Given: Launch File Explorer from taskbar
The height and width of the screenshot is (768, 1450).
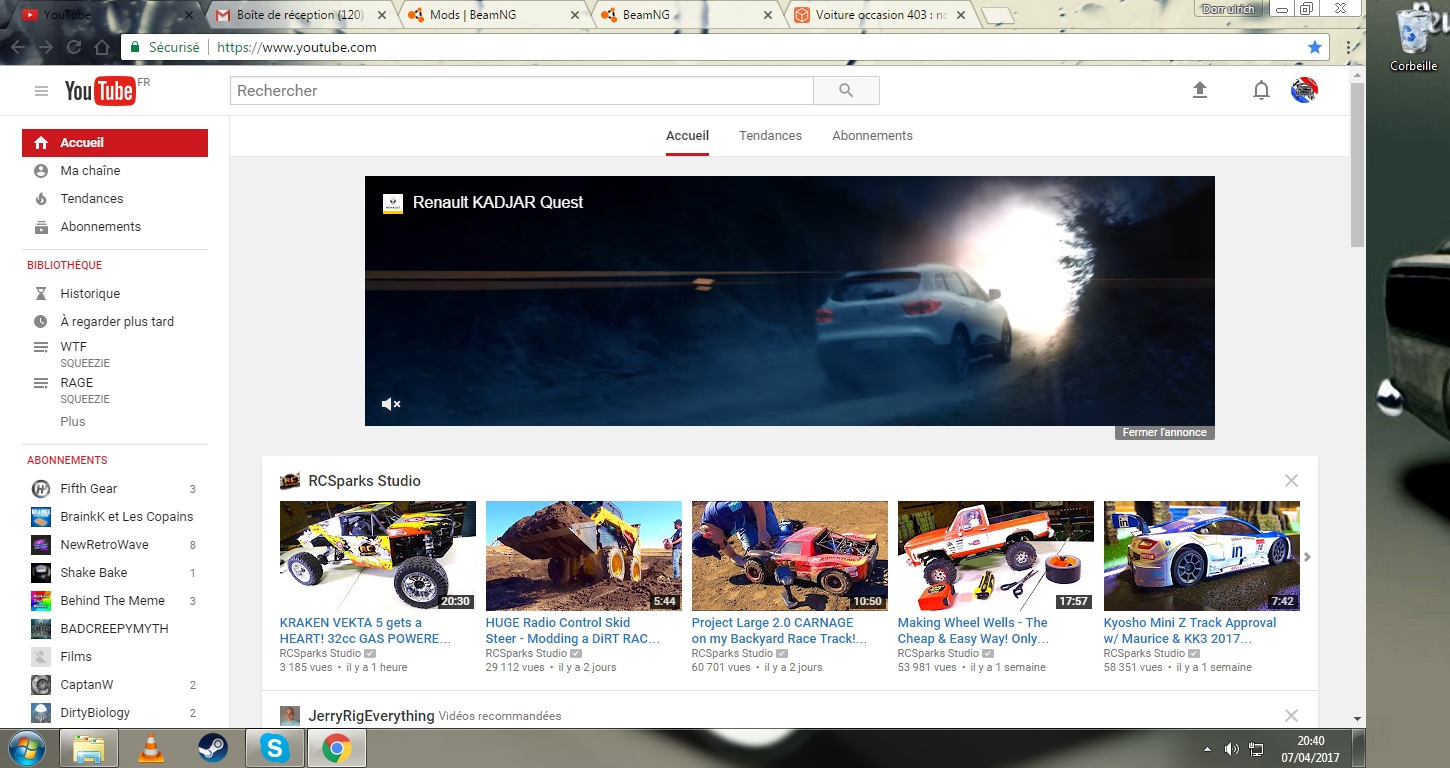Looking at the screenshot, I should (x=89, y=748).
